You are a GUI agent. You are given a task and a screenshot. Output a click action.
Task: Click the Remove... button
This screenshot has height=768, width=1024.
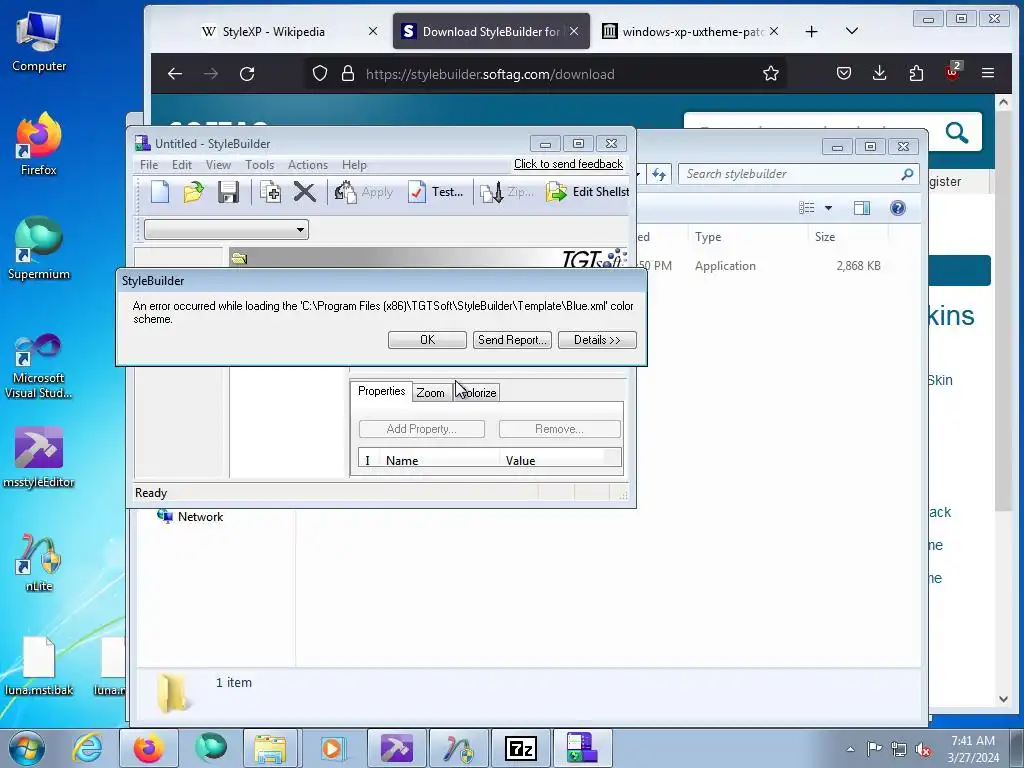pos(559,429)
